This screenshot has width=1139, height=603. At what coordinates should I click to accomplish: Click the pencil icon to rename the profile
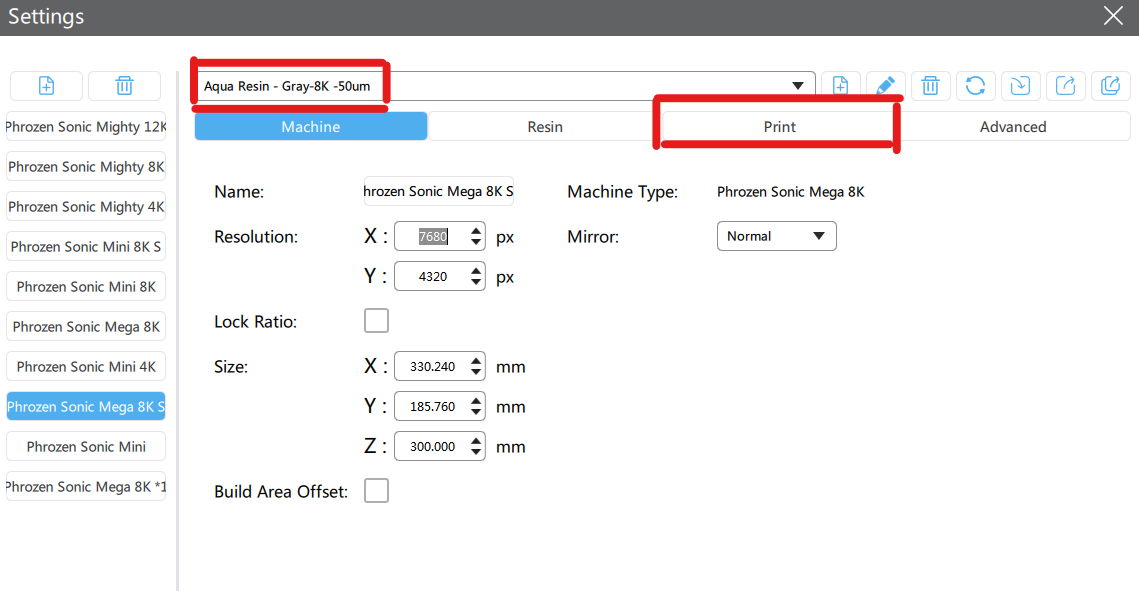click(885, 86)
